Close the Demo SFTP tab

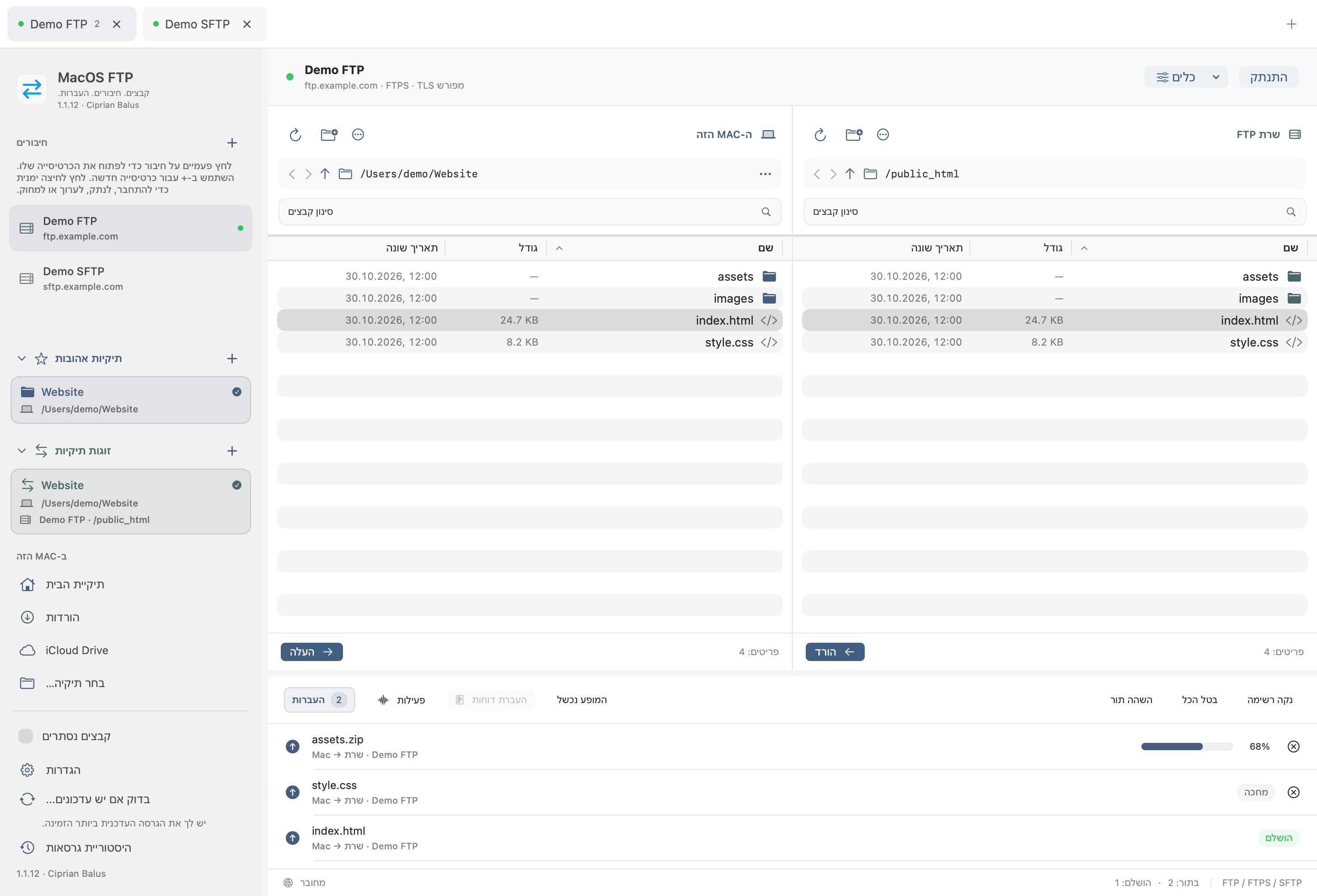coord(246,24)
